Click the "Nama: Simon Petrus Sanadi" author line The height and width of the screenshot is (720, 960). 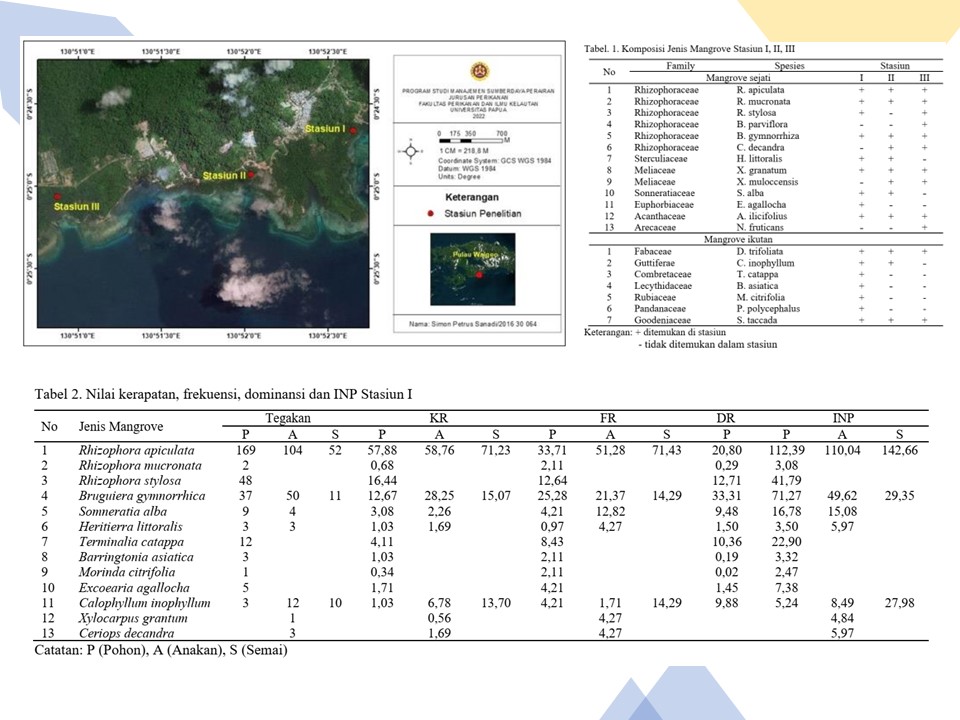point(473,324)
